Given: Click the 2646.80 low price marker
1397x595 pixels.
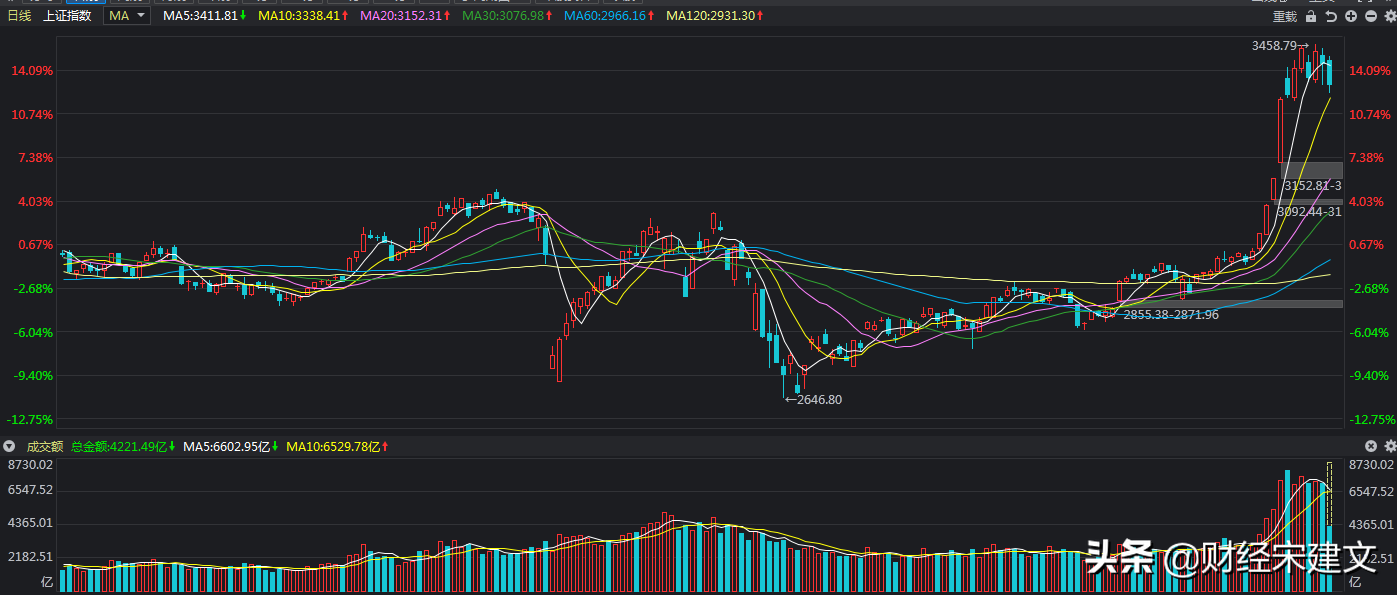Looking at the screenshot, I should pos(813,399).
